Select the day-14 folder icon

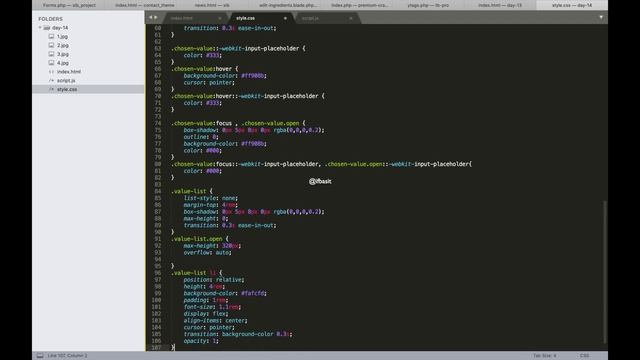(x=47, y=28)
